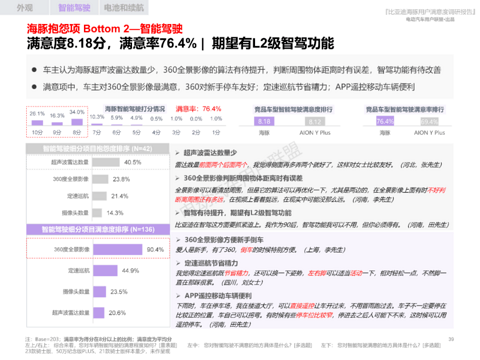Click arrow bullet beside 超声波雷达数量少
The height and width of the screenshot is (360, 480).
point(177,153)
